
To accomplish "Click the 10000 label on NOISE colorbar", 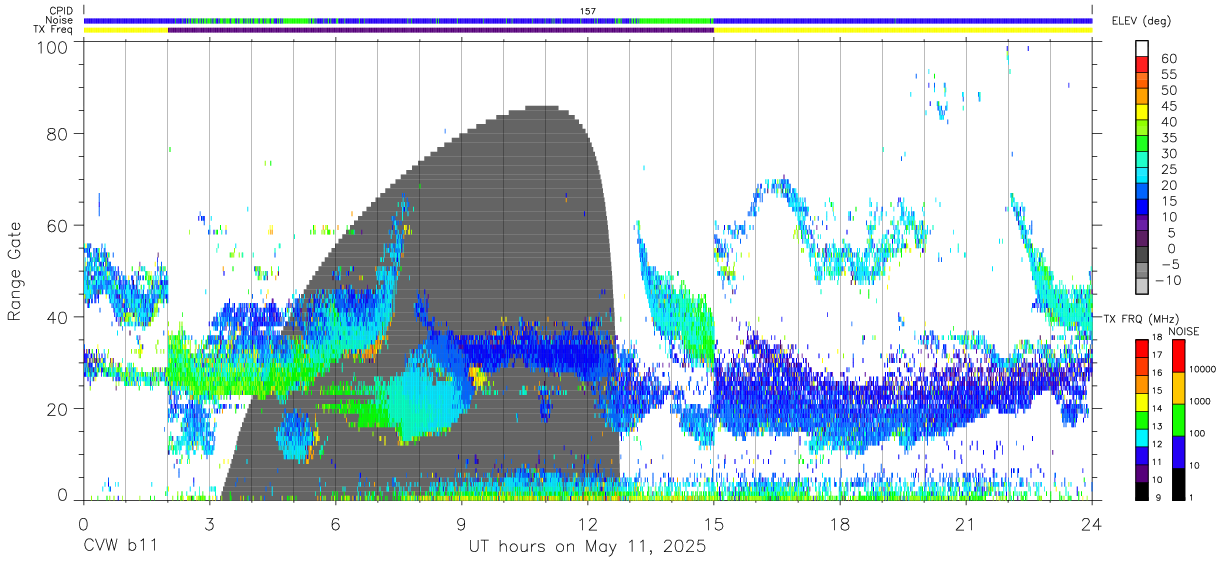I will click(1204, 369).
